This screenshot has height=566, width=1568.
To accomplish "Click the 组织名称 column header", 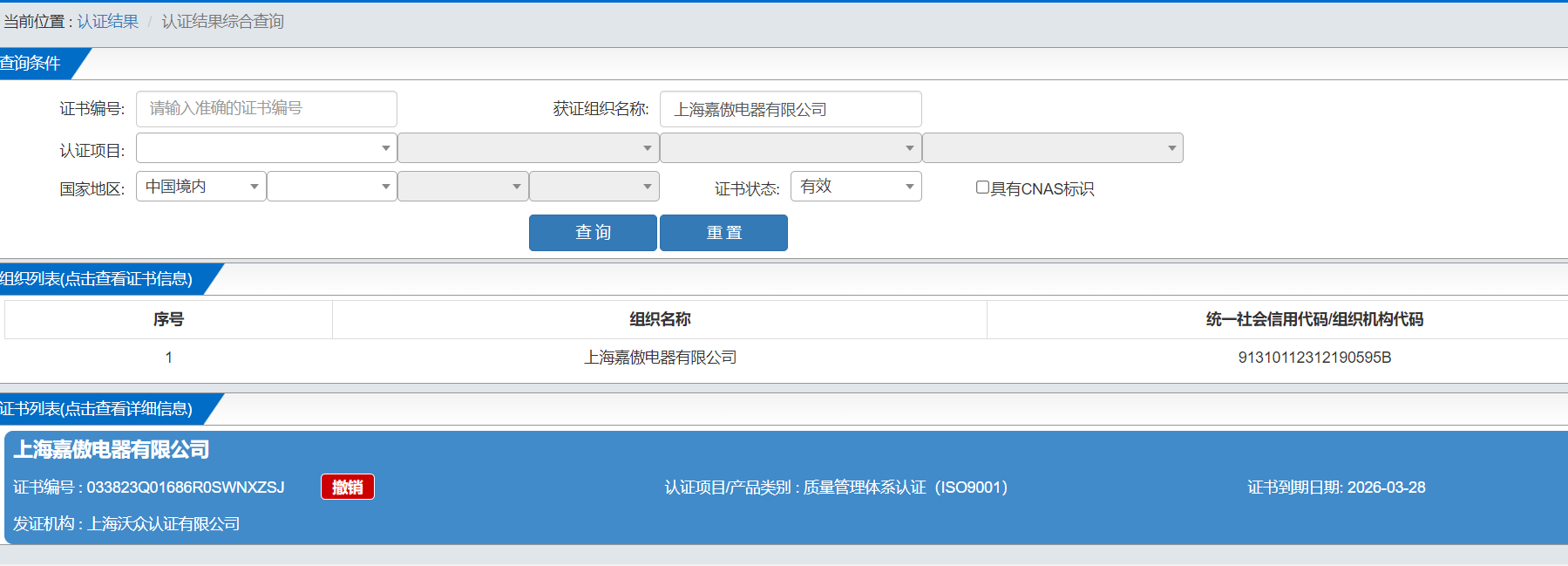I will (x=660, y=319).
